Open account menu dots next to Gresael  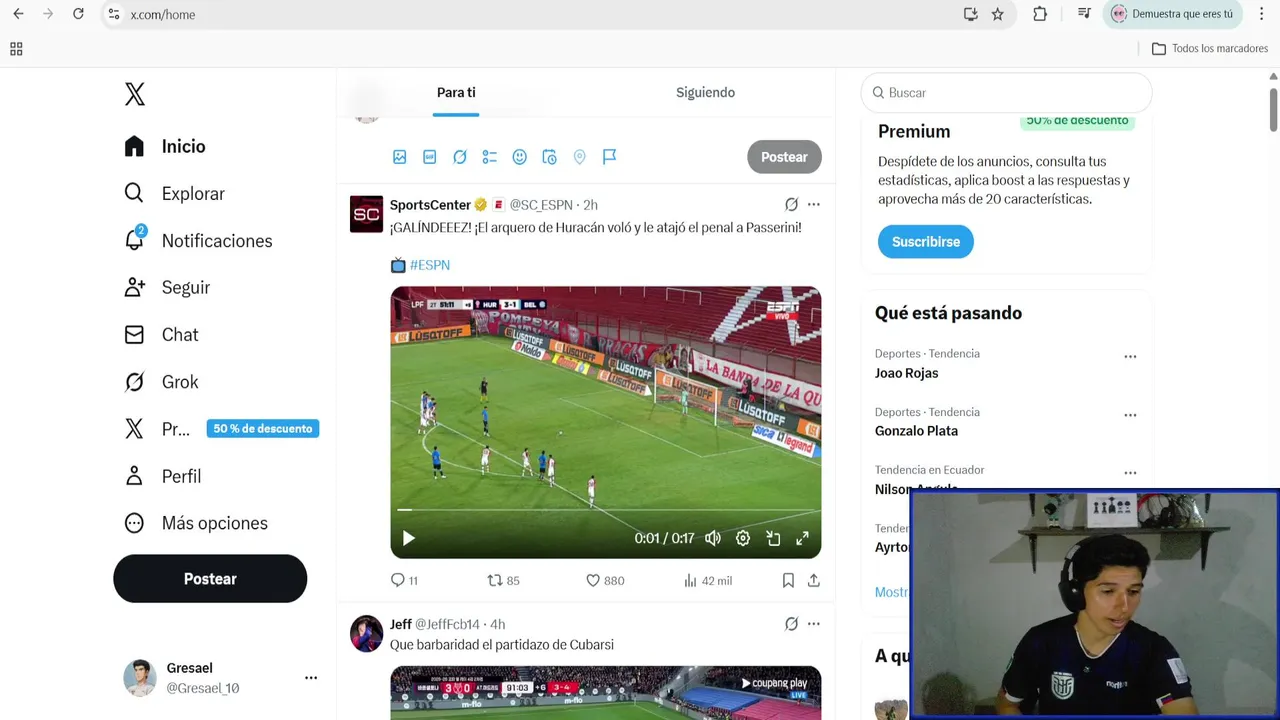tap(311, 678)
